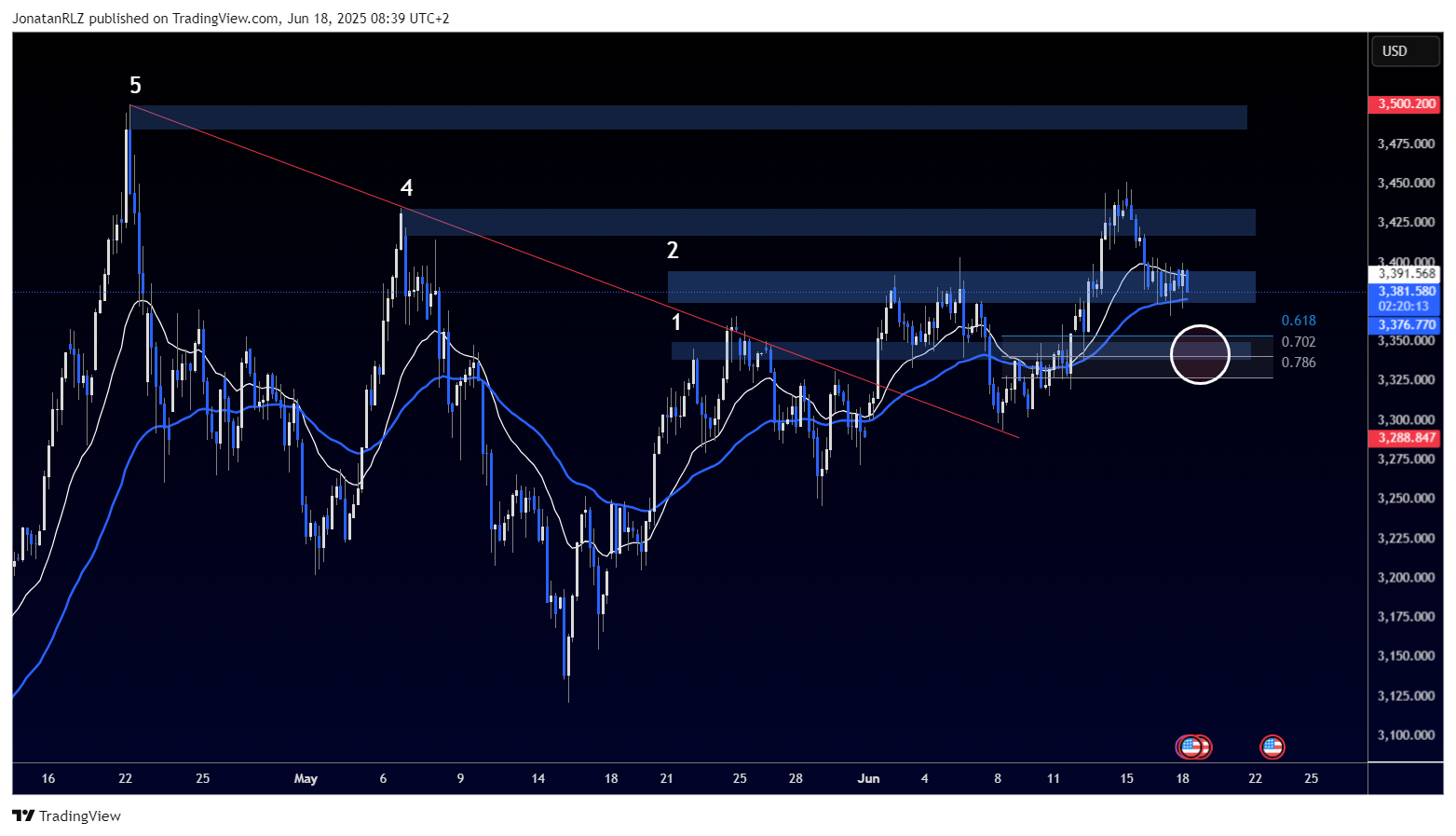Open the front US flag event icon near Jun 18
The image size is (1456, 836).
(1190, 747)
